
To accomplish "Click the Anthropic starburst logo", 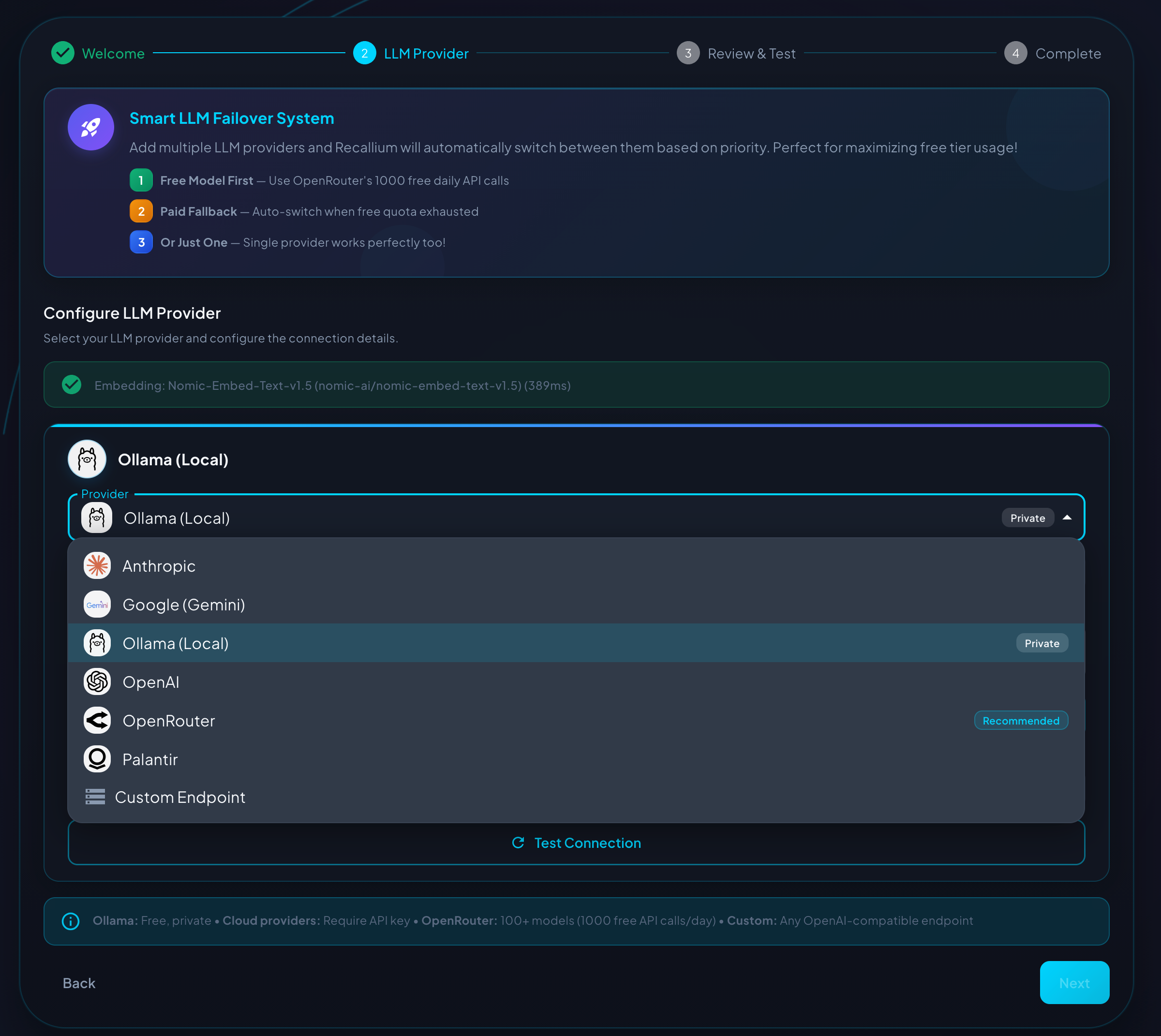I will [x=97, y=565].
